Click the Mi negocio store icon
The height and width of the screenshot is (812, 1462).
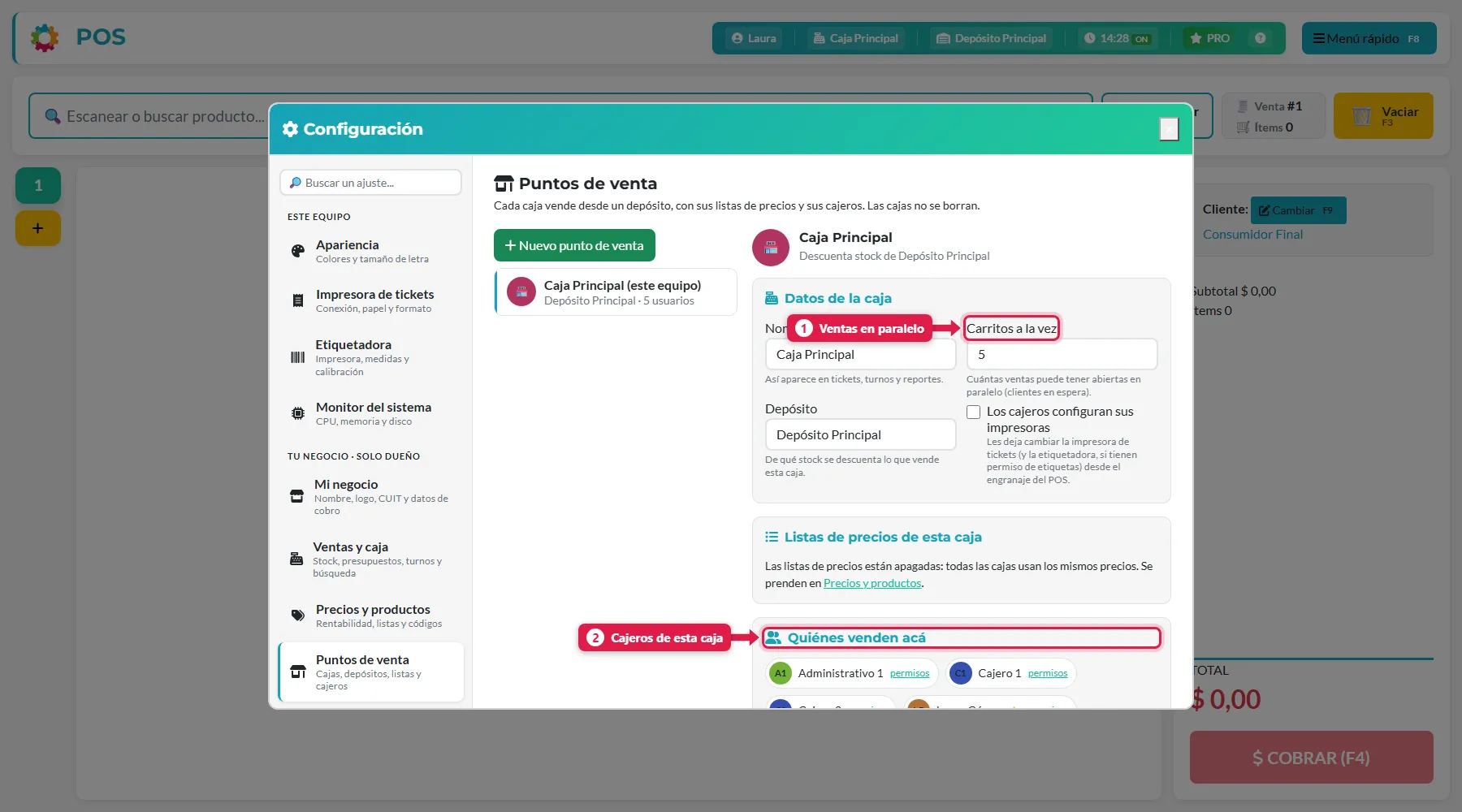tap(297, 497)
